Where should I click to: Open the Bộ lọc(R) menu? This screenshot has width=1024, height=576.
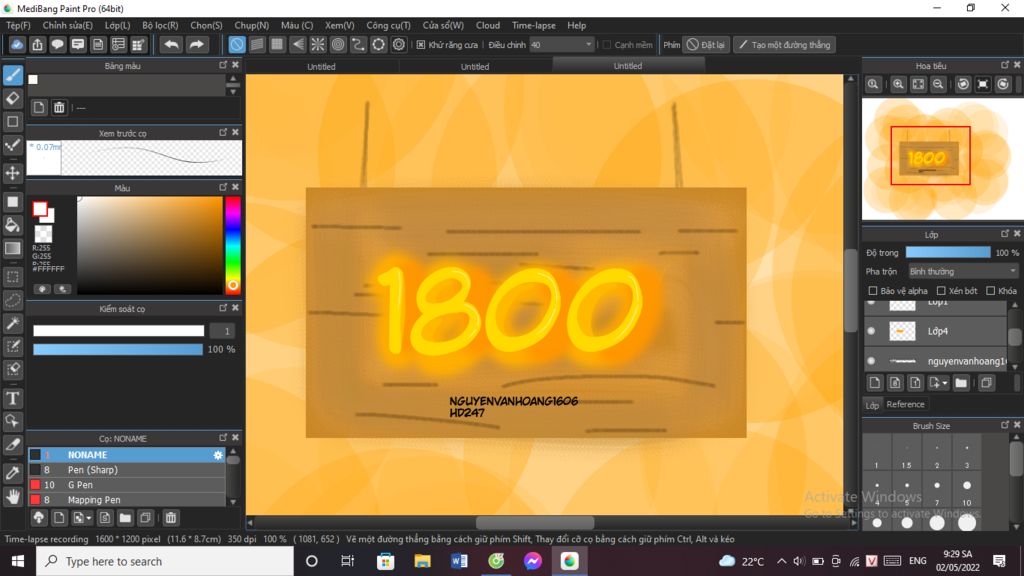[x=160, y=25]
